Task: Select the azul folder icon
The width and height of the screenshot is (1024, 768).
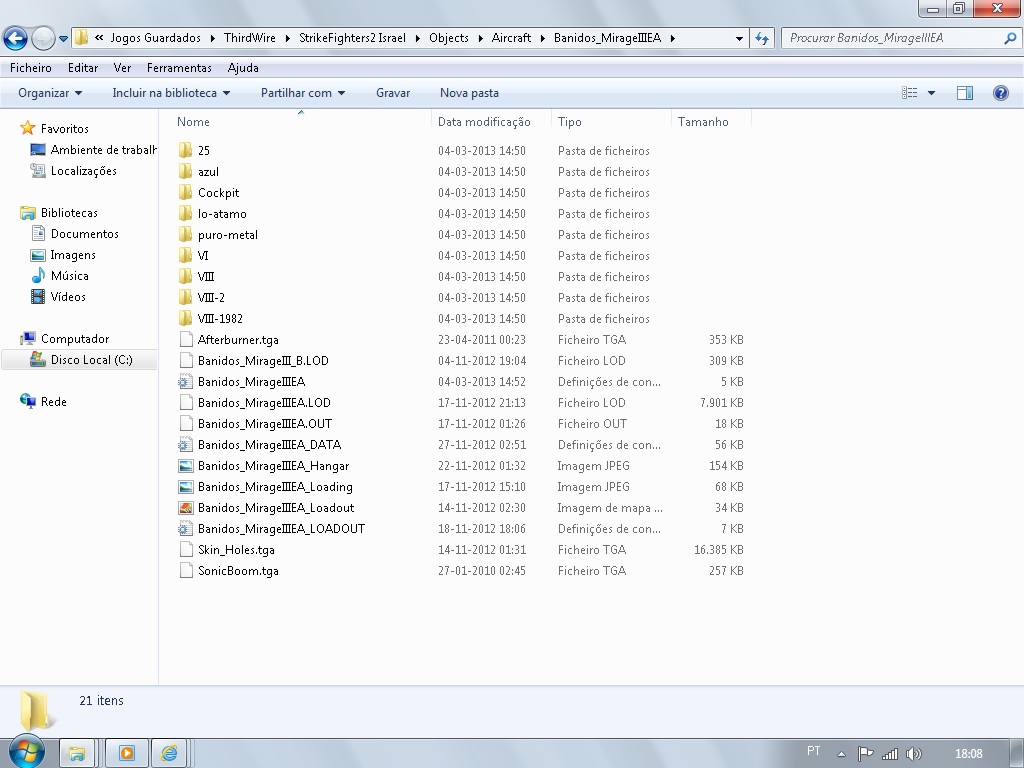Action: coord(185,171)
